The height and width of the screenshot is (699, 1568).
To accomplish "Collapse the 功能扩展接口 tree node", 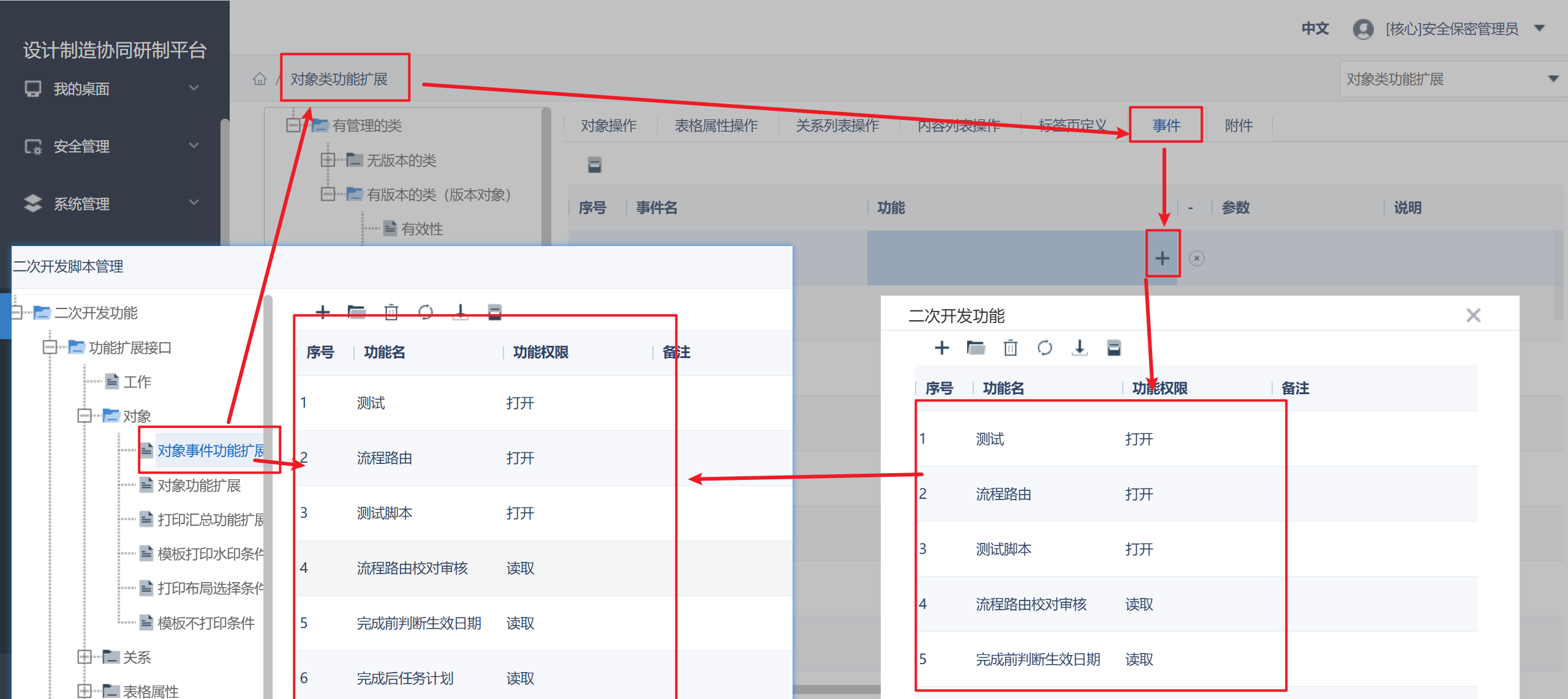I will pyautogui.click(x=50, y=348).
